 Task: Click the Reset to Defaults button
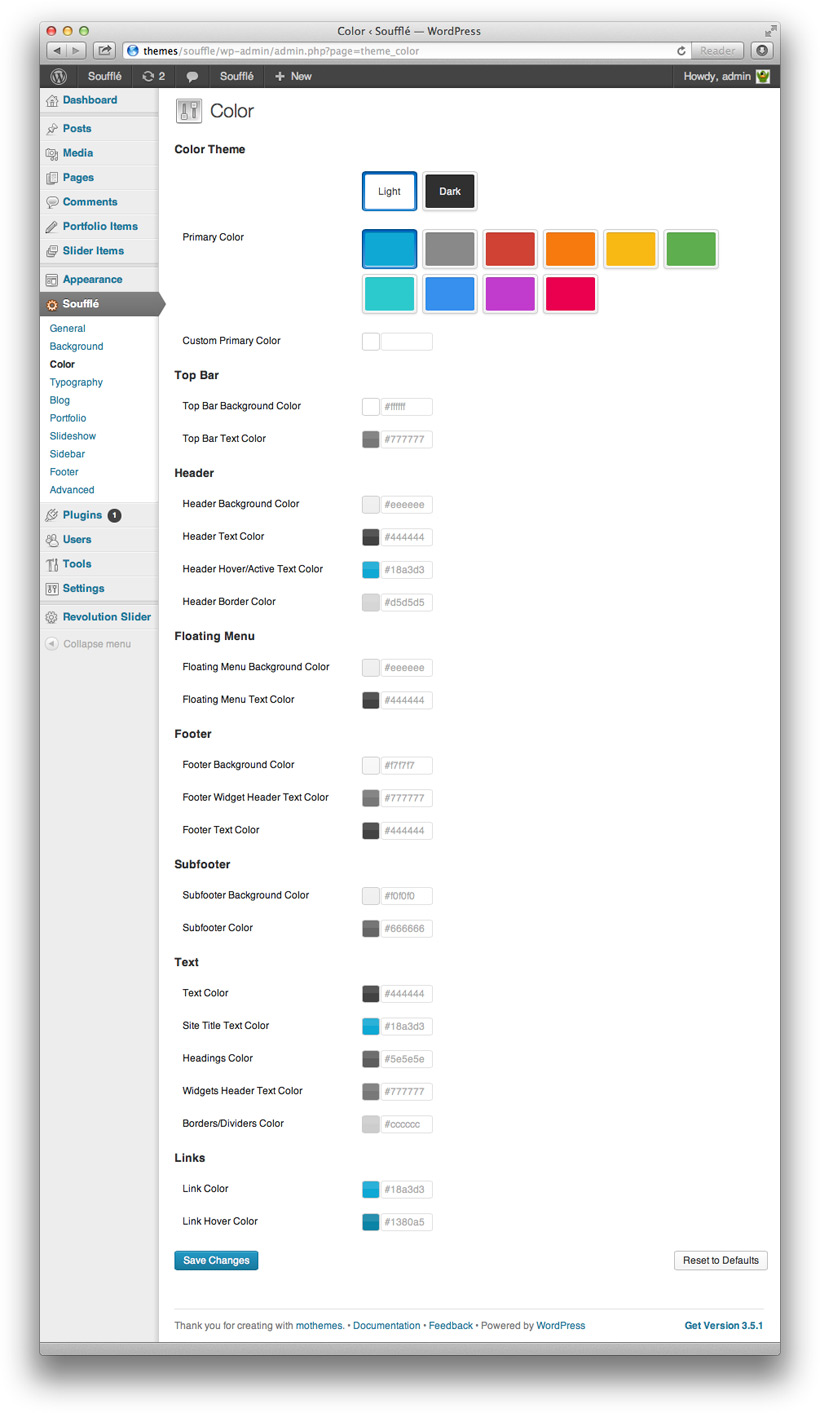pos(720,1260)
